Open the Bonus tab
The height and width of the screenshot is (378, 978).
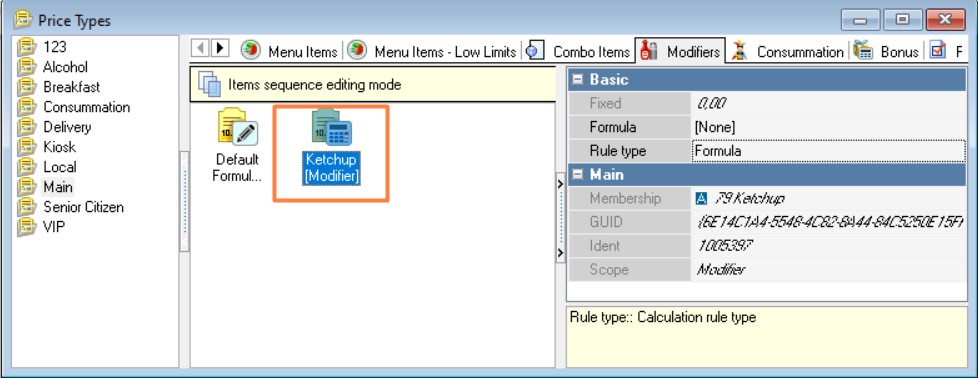(x=886, y=51)
